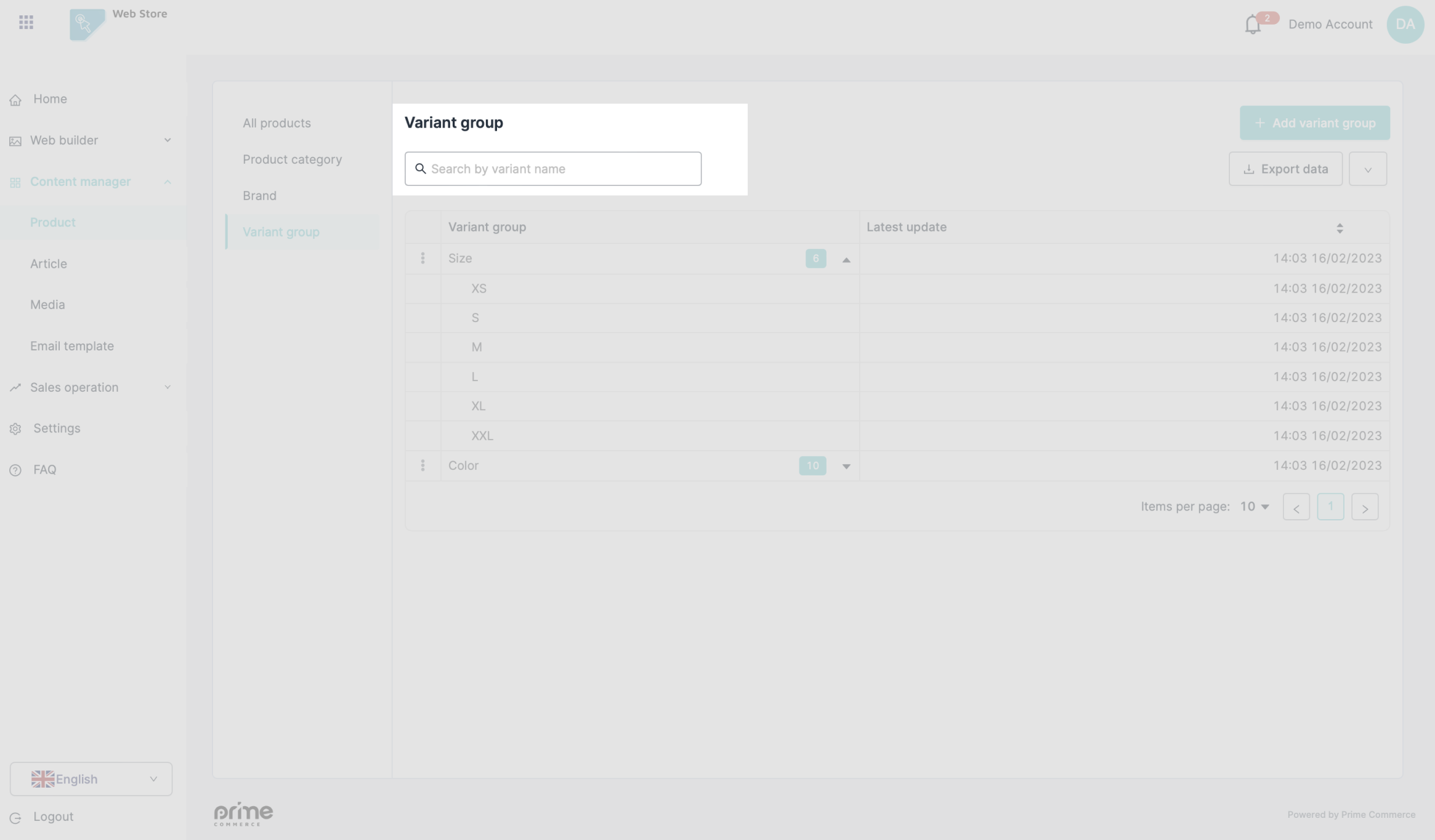Click the DA user avatar

pos(1405,25)
